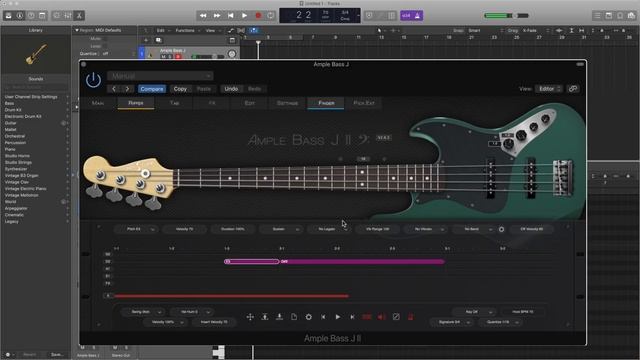Switch to the Tab tab
Screen dimensions: 640x360
pyautogui.click(x=174, y=103)
